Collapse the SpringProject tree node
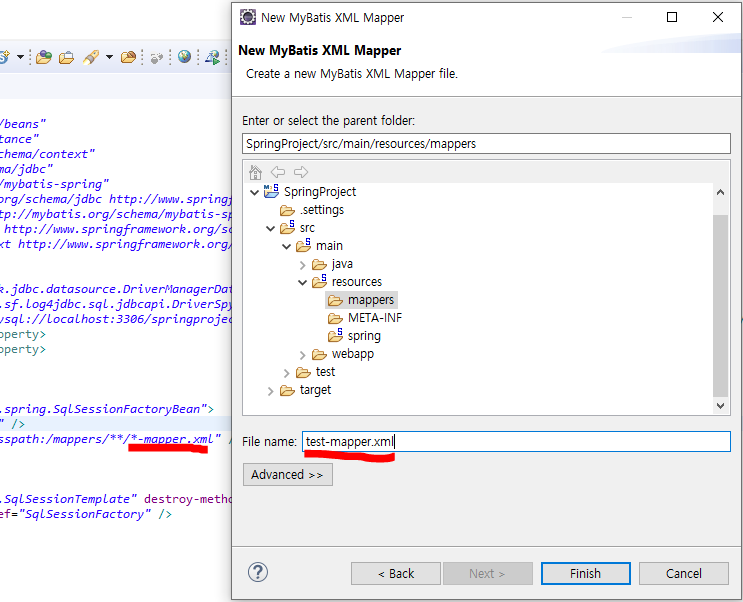This screenshot has width=743, height=602. pos(254,192)
